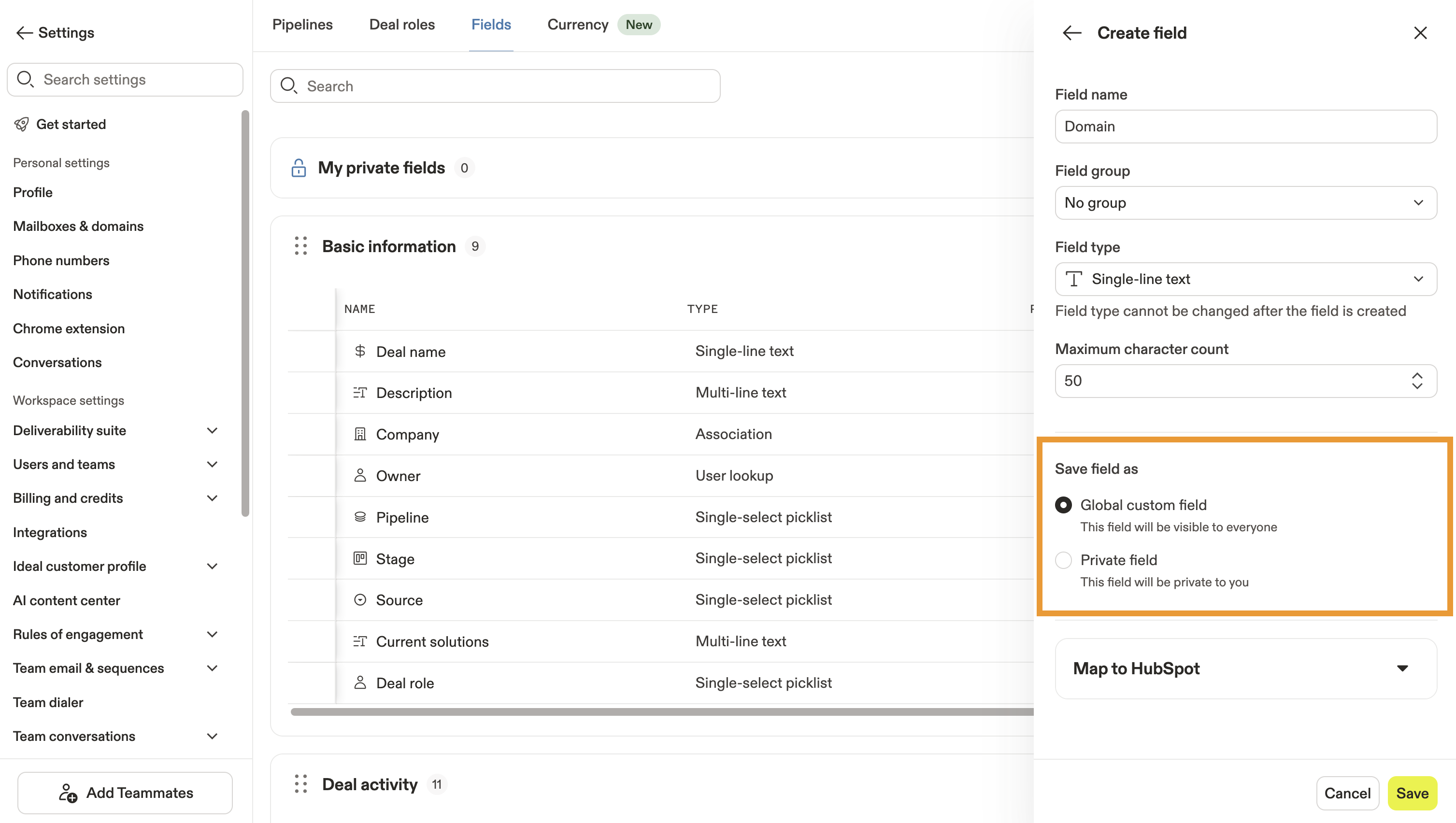Click the Add Teammates button
Viewport: 1456px width, 823px height.
[125, 793]
